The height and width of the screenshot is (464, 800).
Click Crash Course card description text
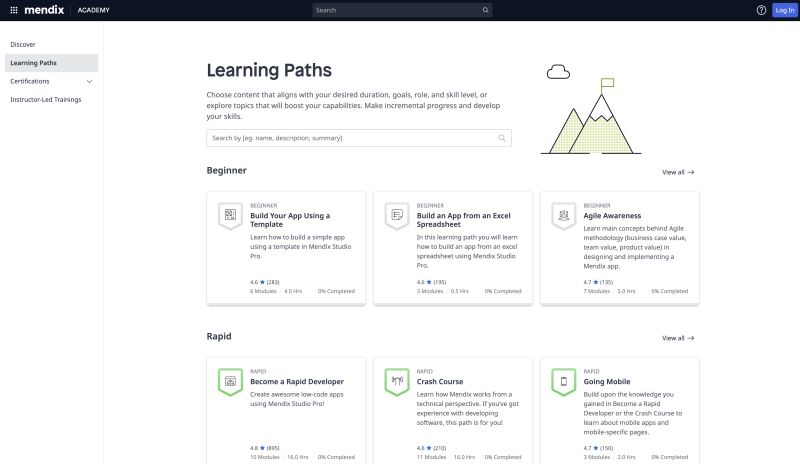pos(467,409)
